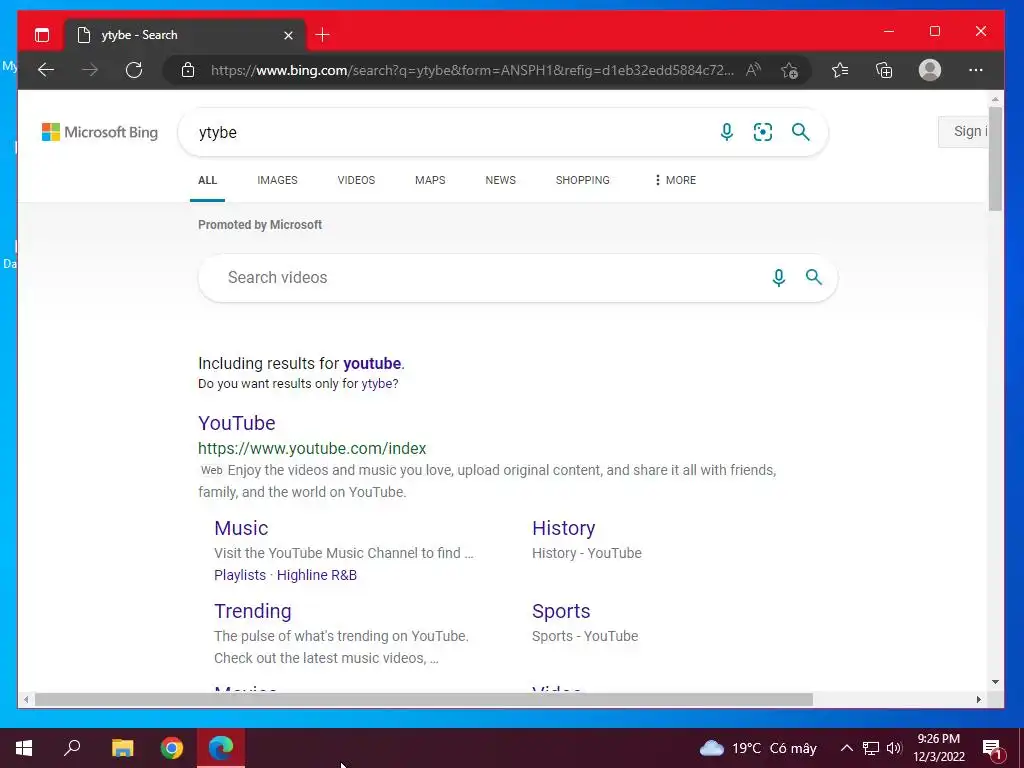Image resolution: width=1024 pixels, height=768 pixels.
Task: Launch Google Chrome from taskbar
Action: tap(172, 748)
